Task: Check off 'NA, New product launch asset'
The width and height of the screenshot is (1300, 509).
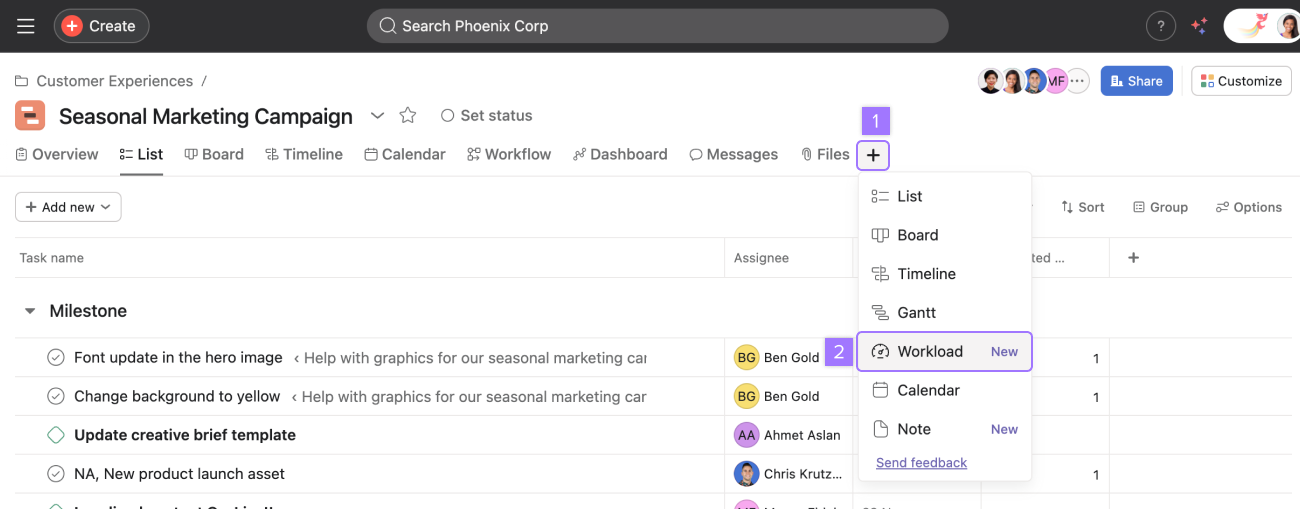Action: [x=56, y=474]
